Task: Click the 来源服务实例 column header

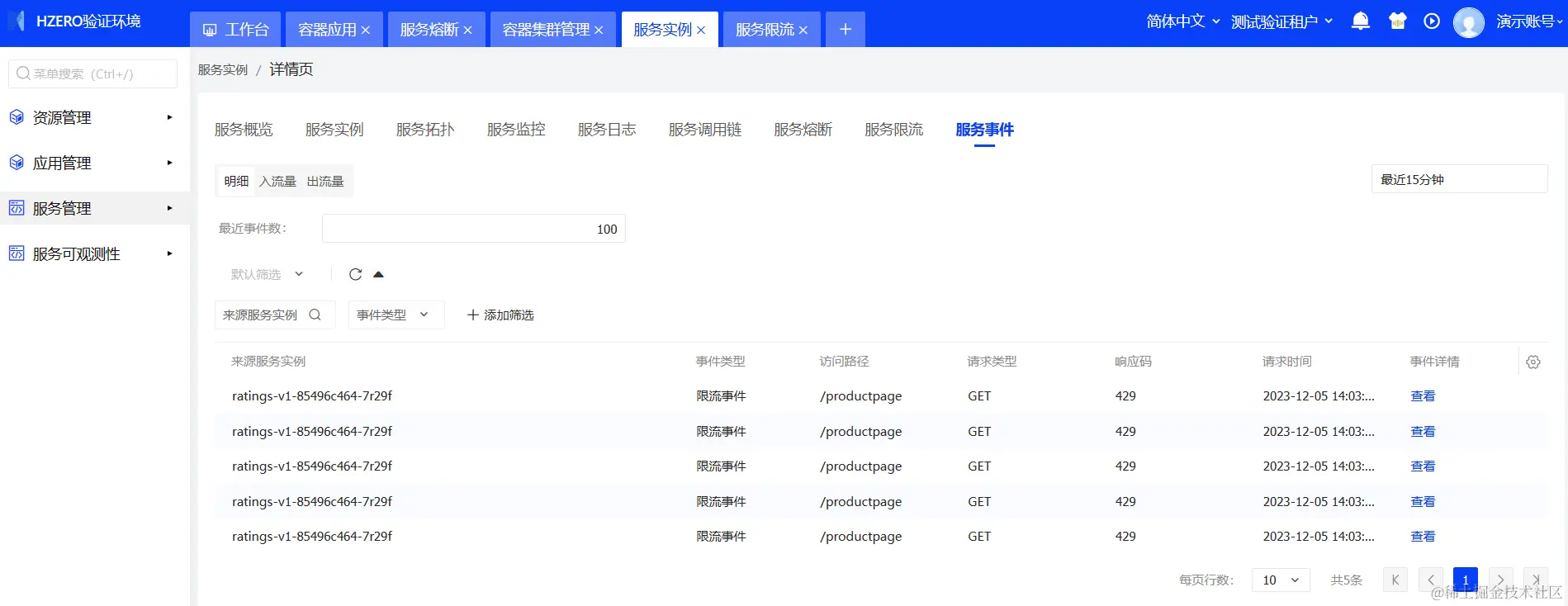Action: [x=268, y=362]
